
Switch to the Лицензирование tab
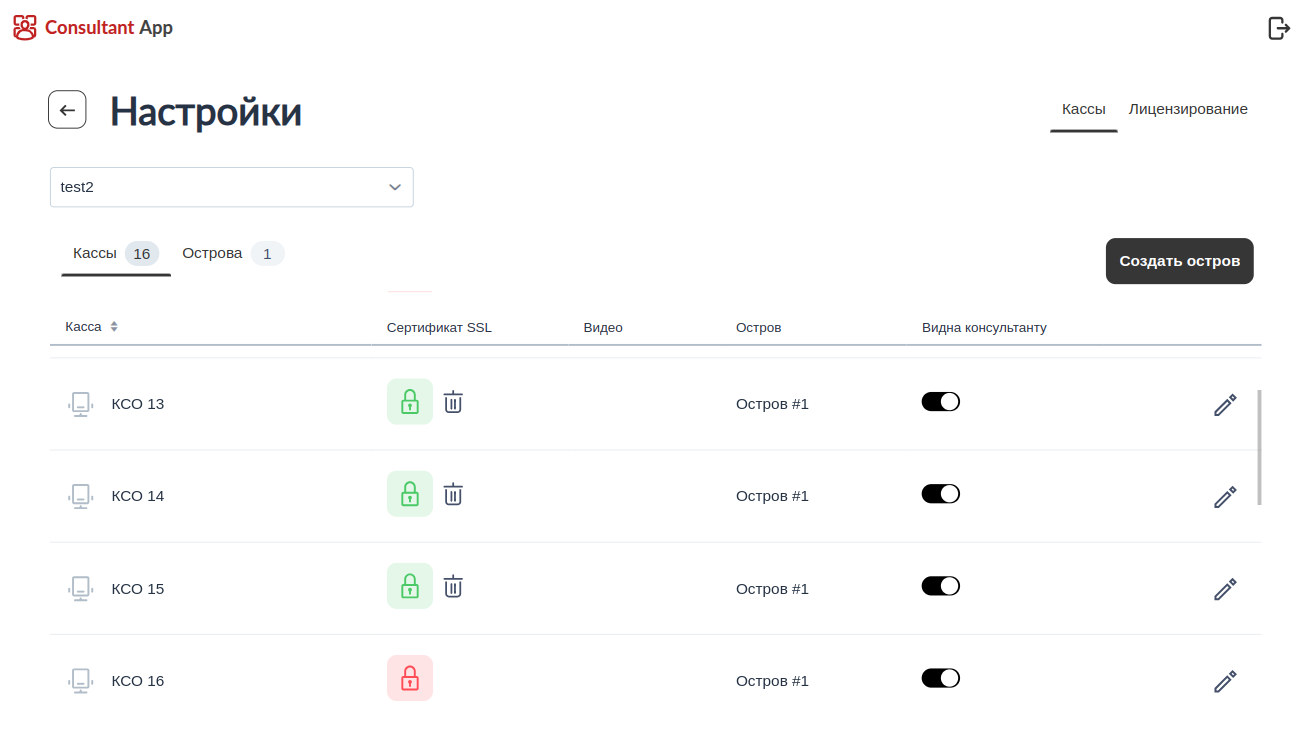1188,109
